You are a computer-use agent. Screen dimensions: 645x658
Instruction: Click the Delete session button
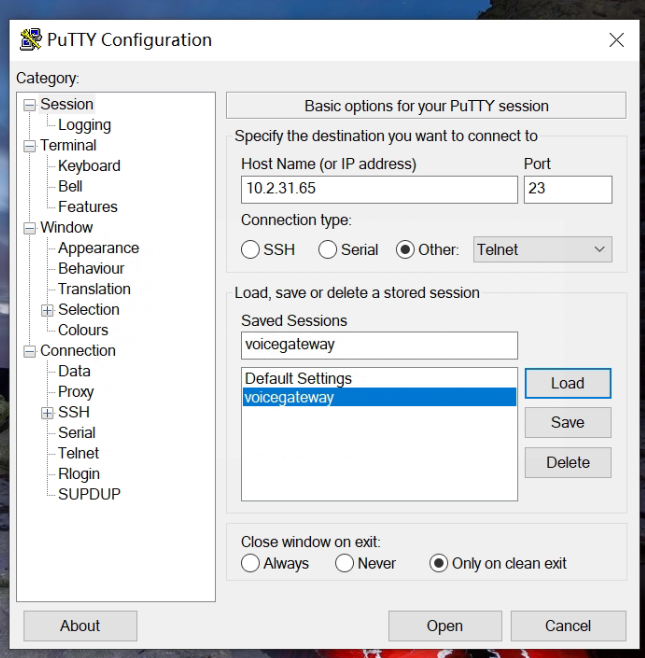tap(568, 462)
